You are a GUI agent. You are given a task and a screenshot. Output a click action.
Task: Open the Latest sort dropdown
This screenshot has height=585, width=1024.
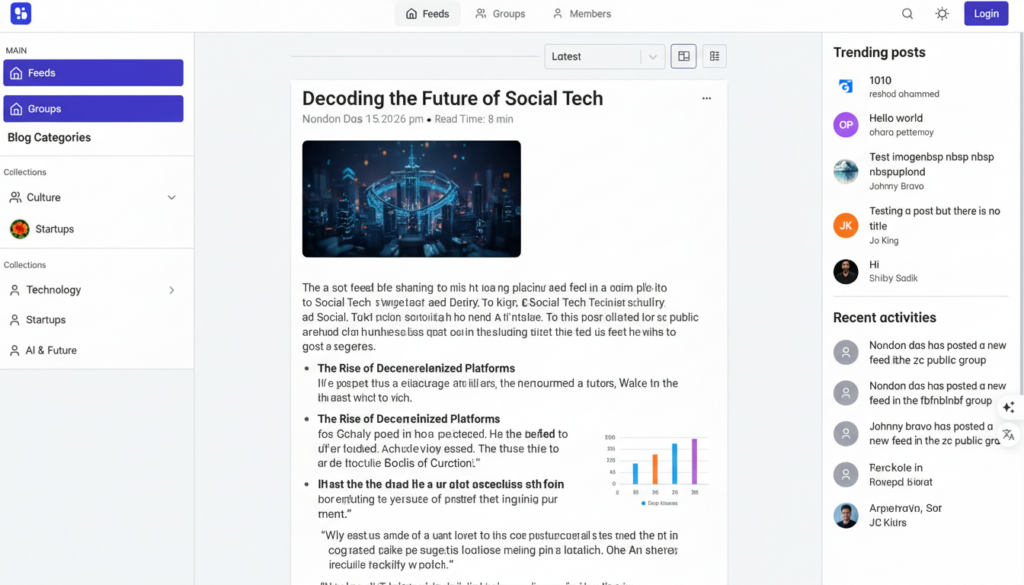(x=605, y=57)
